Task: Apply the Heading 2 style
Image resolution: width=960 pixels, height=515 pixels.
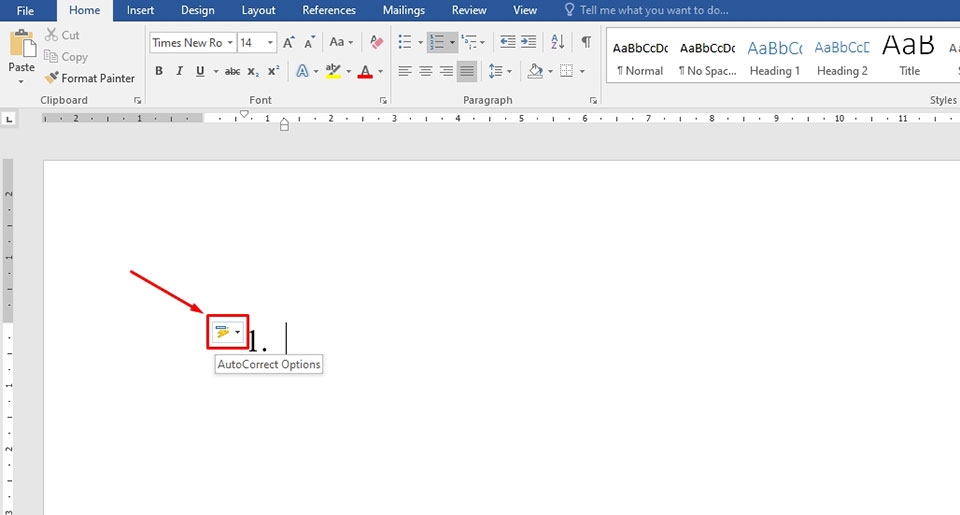Action: pyautogui.click(x=842, y=58)
